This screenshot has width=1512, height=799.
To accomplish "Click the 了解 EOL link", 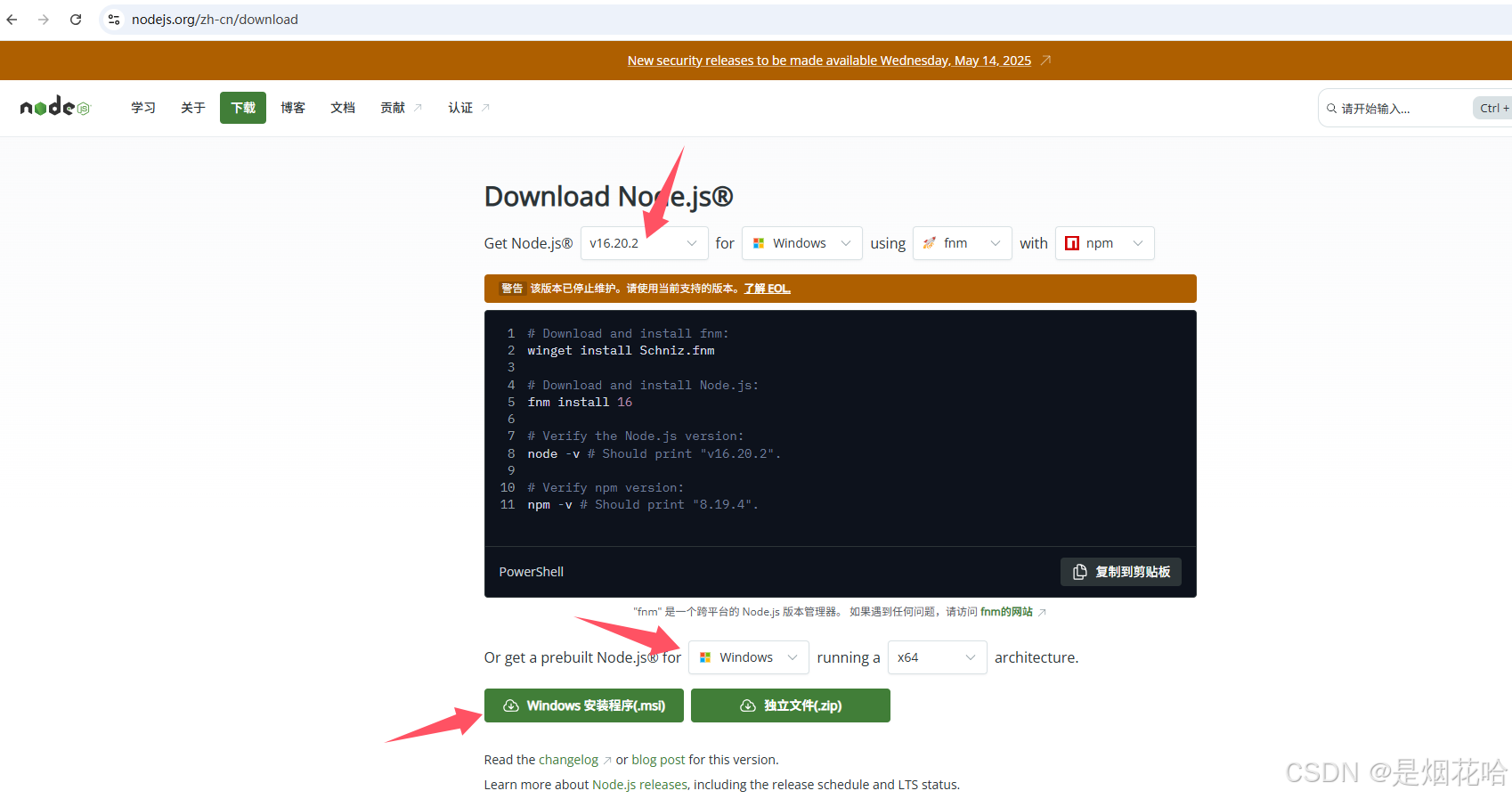I will pos(768,289).
